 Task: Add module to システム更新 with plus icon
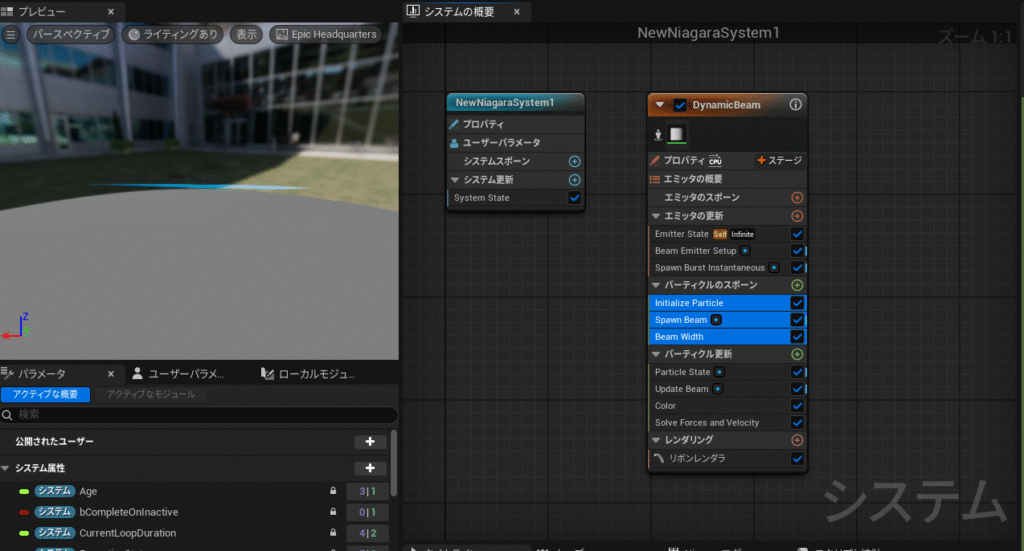[574, 180]
